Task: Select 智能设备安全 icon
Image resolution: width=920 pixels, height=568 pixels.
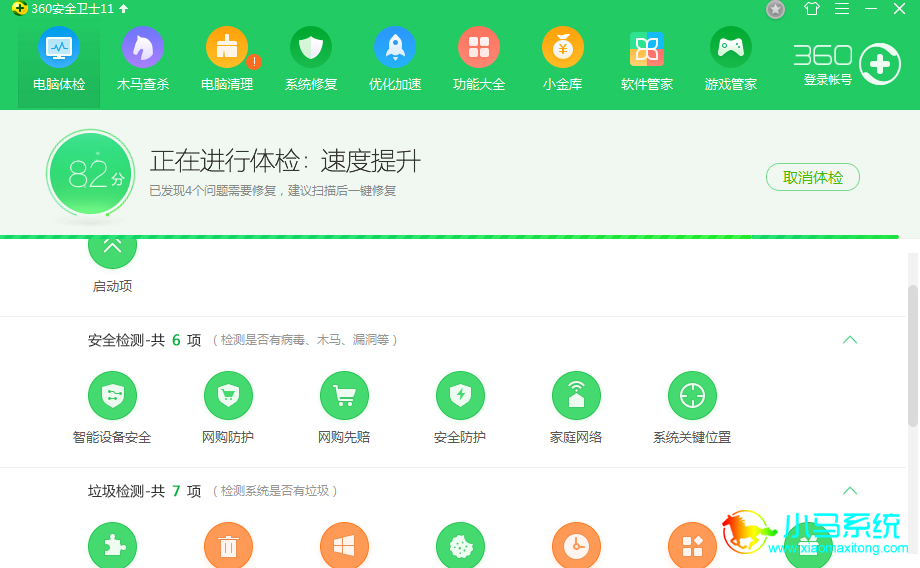Action: click(112, 395)
